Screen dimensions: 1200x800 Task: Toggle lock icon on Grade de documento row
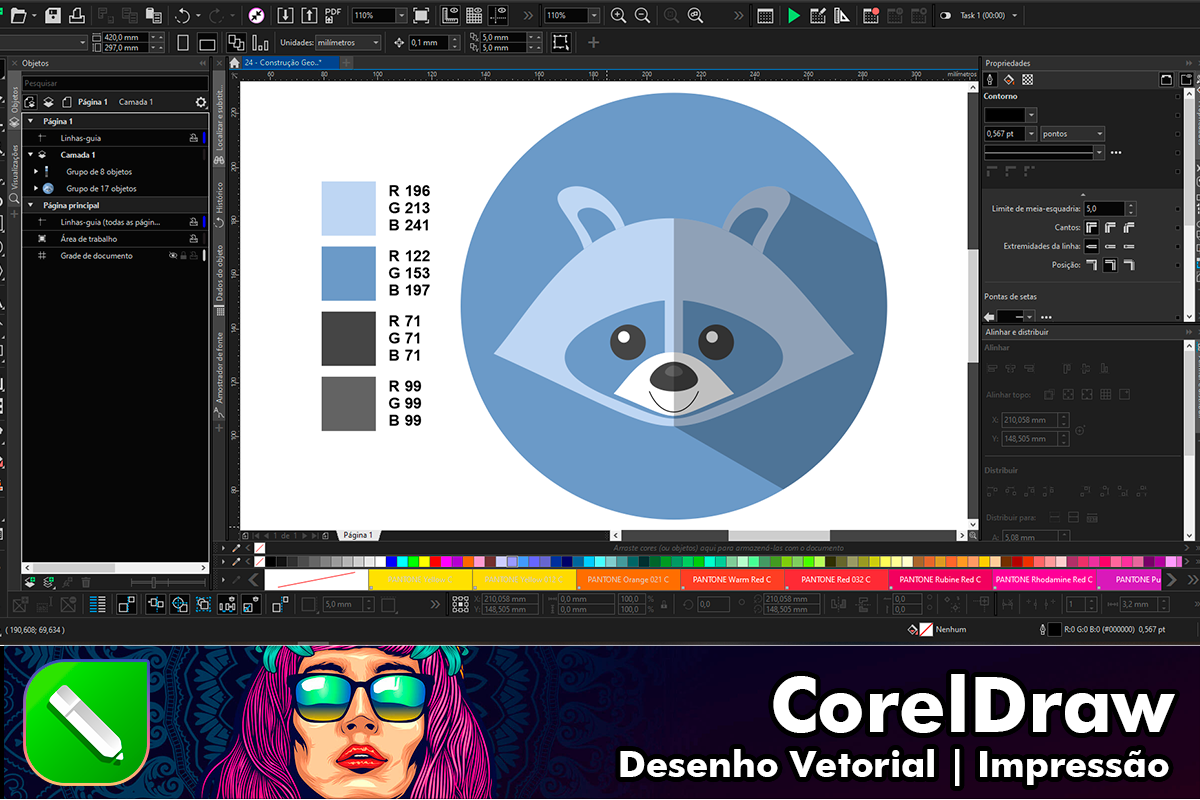pos(183,256)
